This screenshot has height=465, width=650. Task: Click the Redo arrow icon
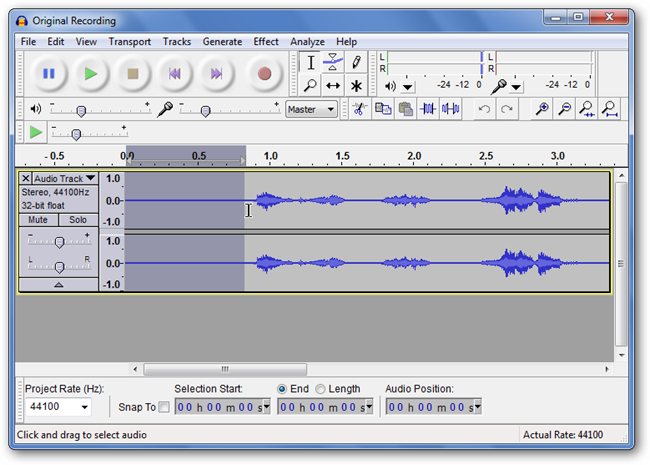[x=507, y=109]
